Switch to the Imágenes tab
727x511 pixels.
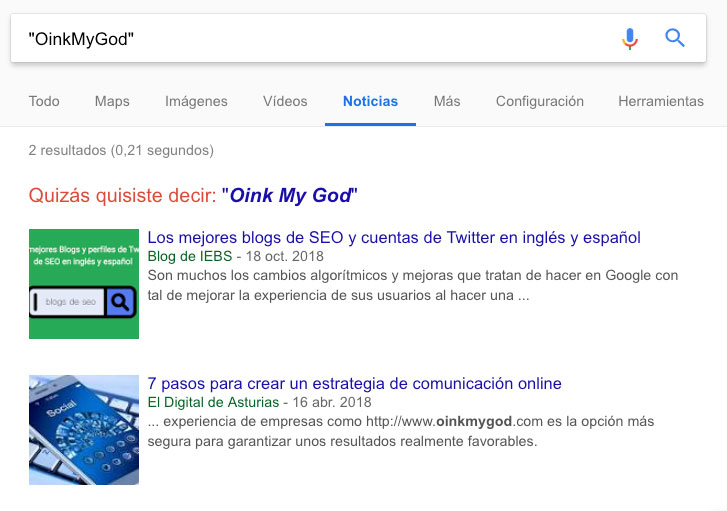(x=196, y=101)
